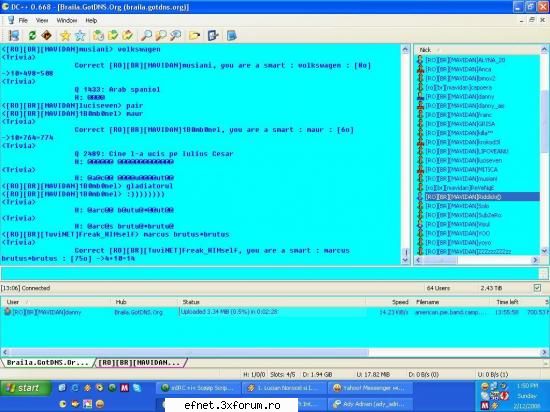Open the Settings toolbar icon

click(213, 35)
